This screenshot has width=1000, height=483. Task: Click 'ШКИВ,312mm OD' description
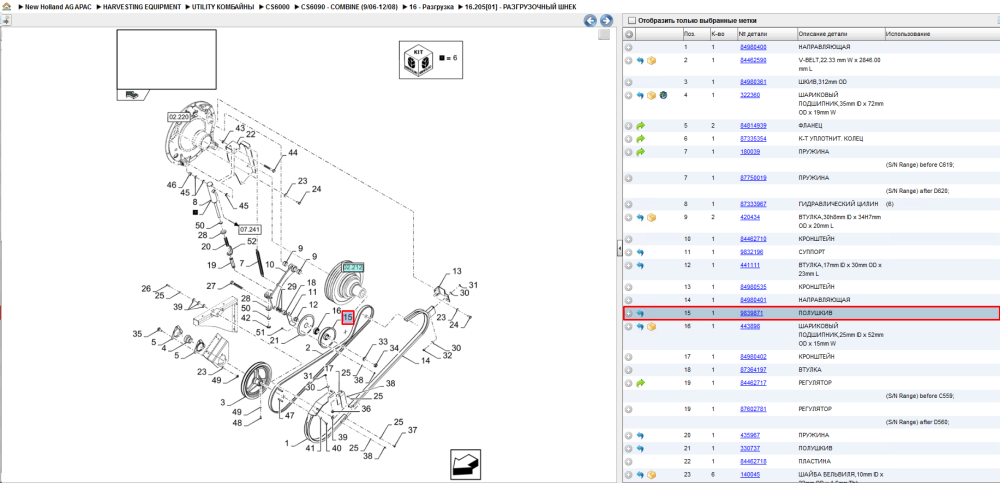[822, 82]
